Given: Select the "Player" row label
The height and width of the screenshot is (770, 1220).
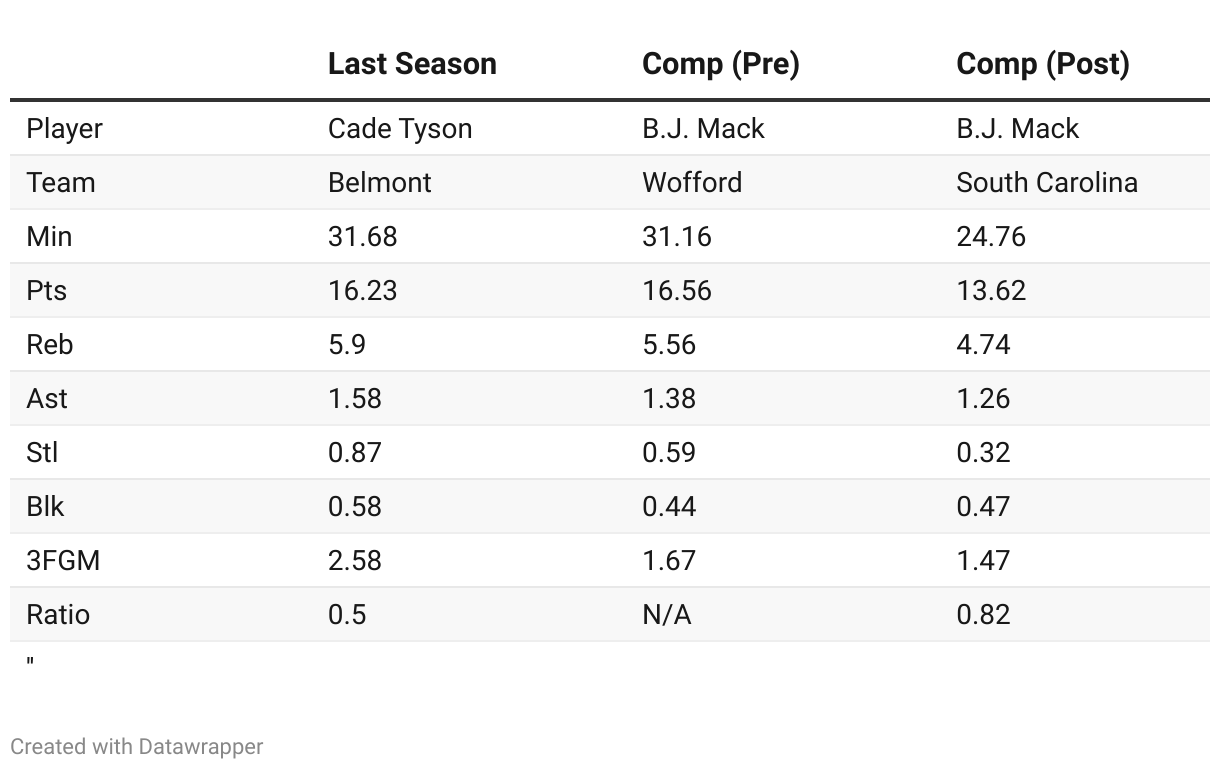Looking at the screenshot, I should tap(65, 129).
